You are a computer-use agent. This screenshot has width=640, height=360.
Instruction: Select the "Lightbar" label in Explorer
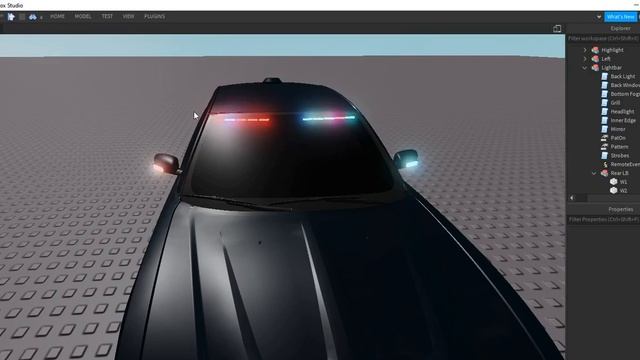click(611, 68)
